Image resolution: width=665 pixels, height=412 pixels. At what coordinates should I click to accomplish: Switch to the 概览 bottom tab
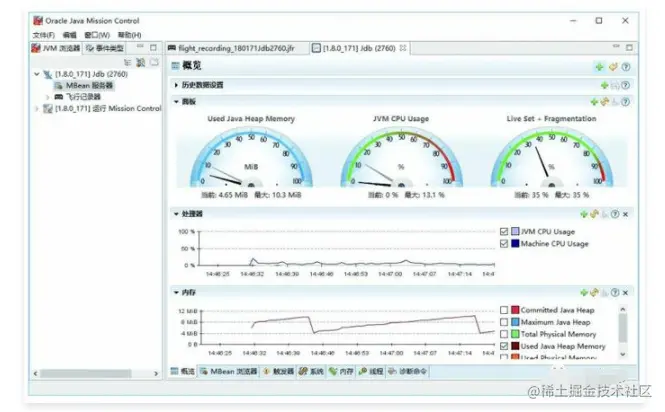click(x=183, y=371)
